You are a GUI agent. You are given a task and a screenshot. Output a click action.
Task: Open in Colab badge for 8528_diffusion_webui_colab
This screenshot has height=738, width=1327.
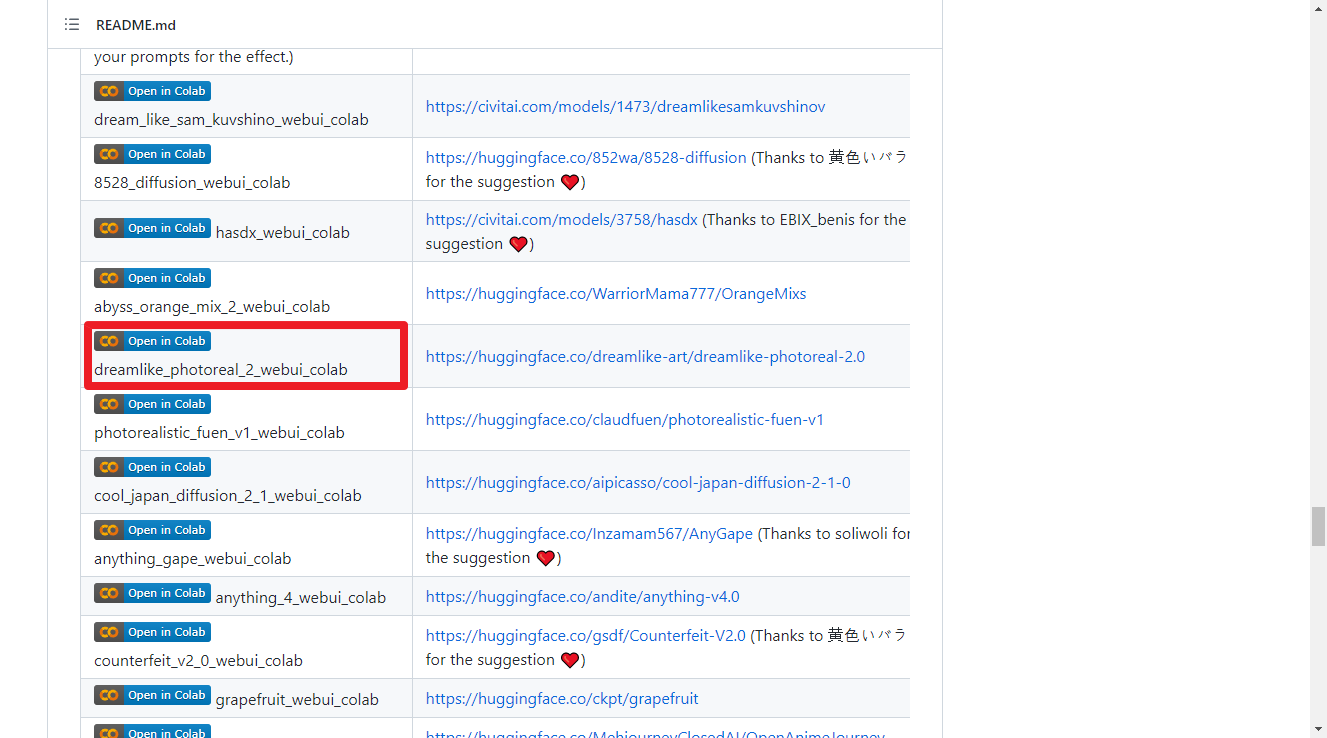152,154
